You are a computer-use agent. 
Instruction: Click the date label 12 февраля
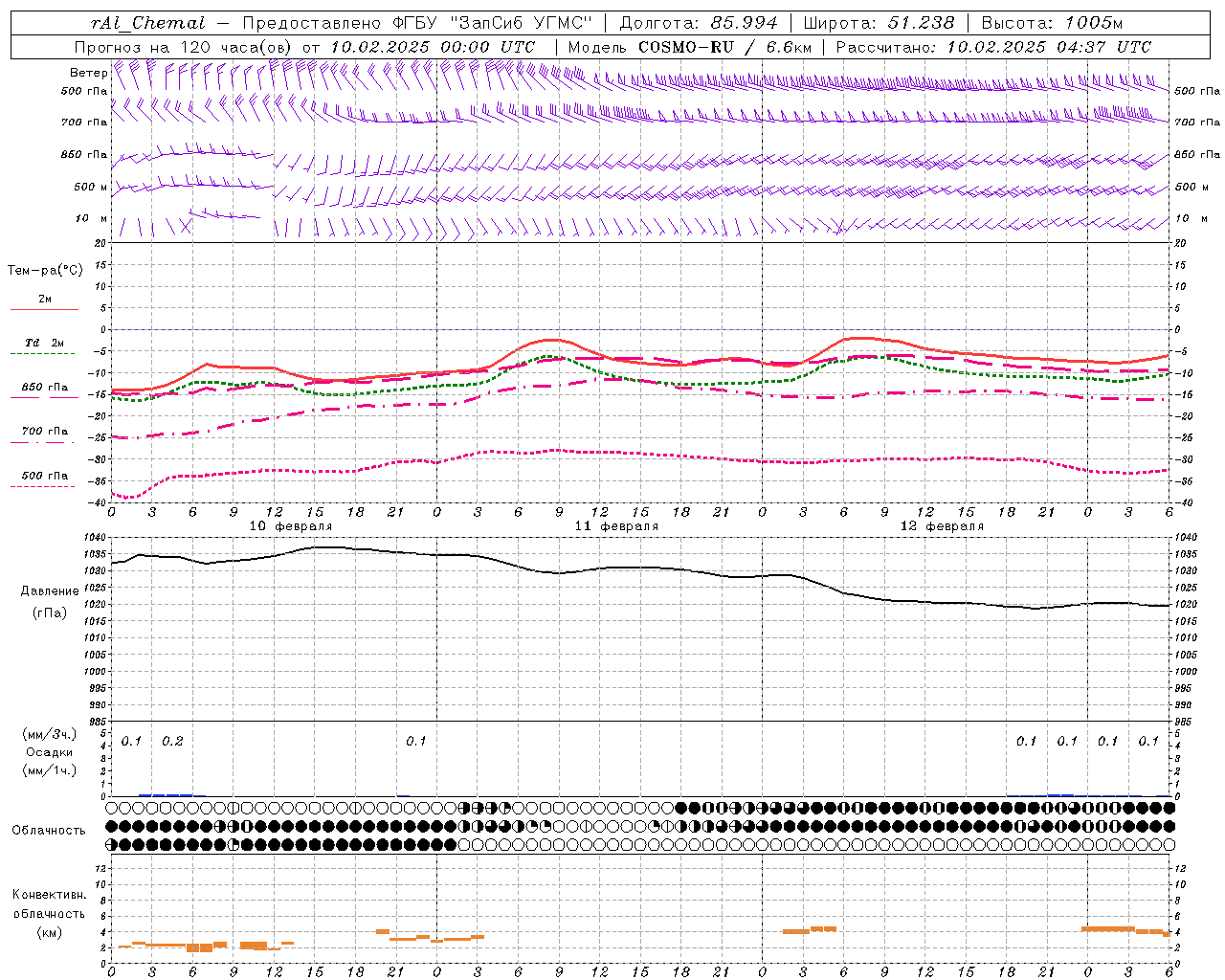tap(942, 525)
